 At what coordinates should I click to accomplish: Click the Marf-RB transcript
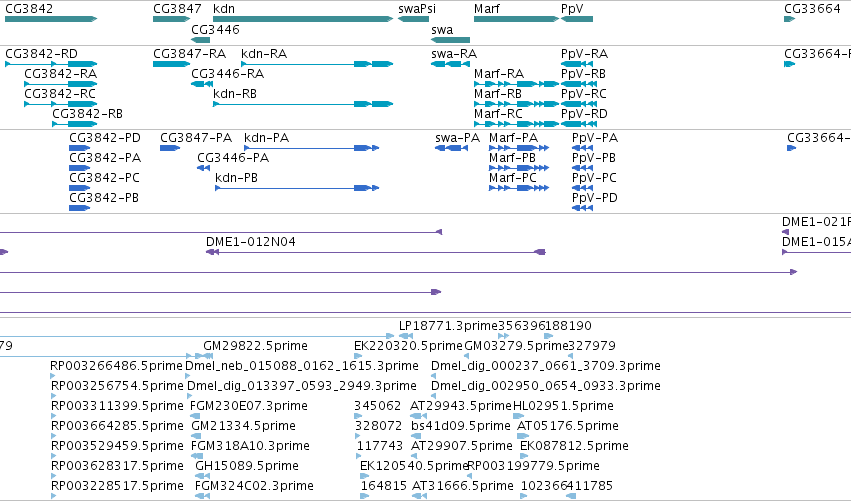coord(516,104)
